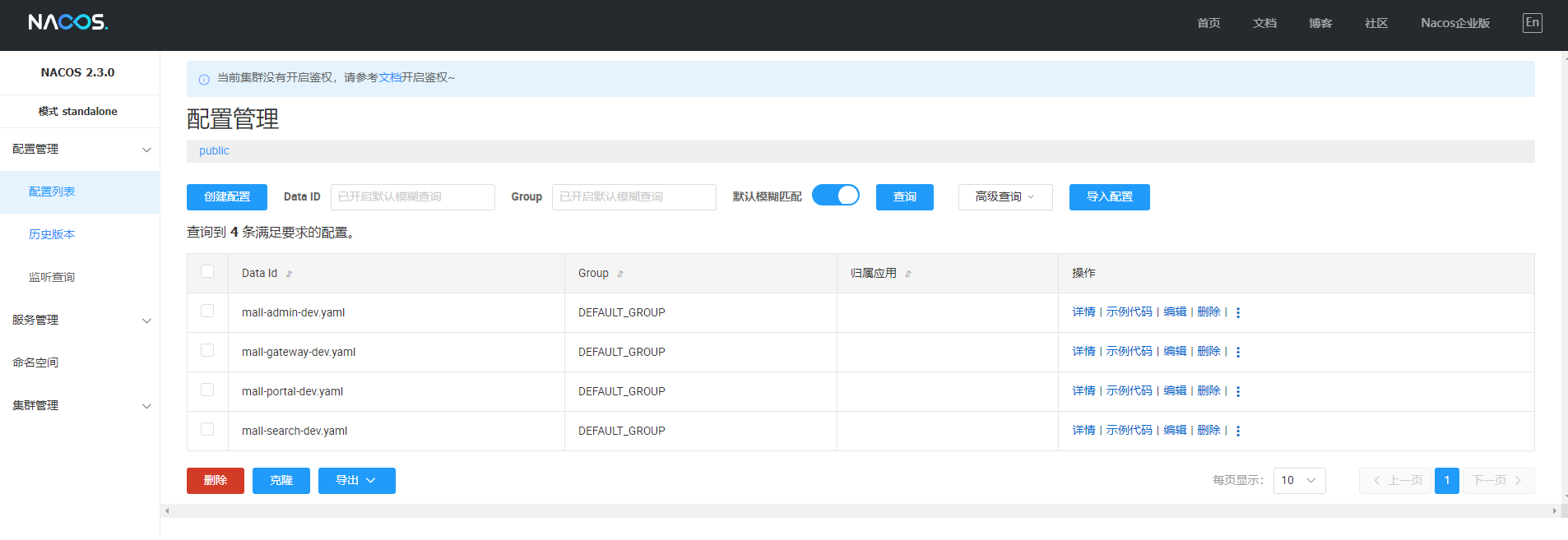The height and width of the screenshot is (540, 1568).
Task: Go to page 1 in pagination
Action: coord(1447,481)
